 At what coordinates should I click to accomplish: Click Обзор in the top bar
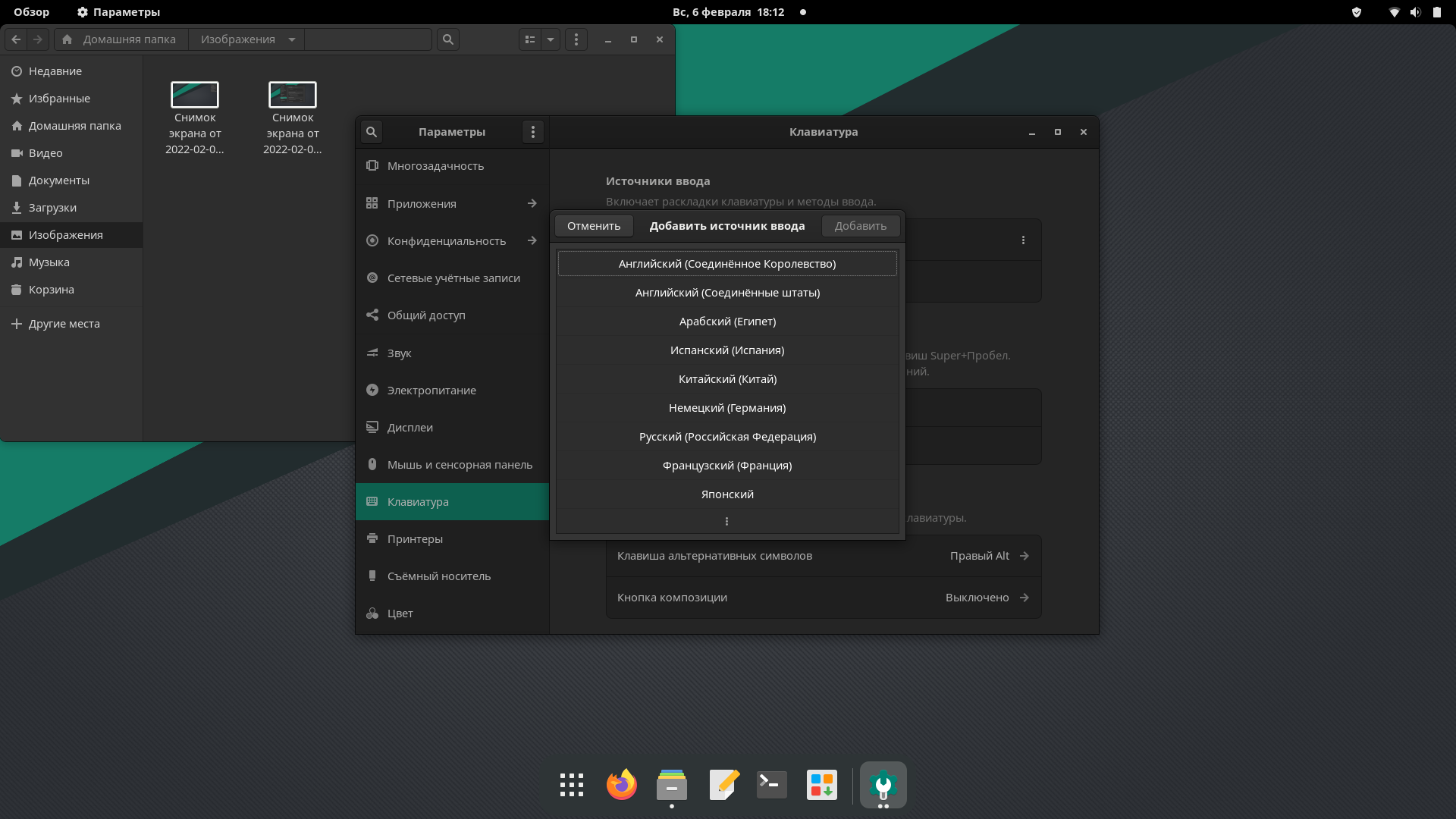[x=31, y=12]
